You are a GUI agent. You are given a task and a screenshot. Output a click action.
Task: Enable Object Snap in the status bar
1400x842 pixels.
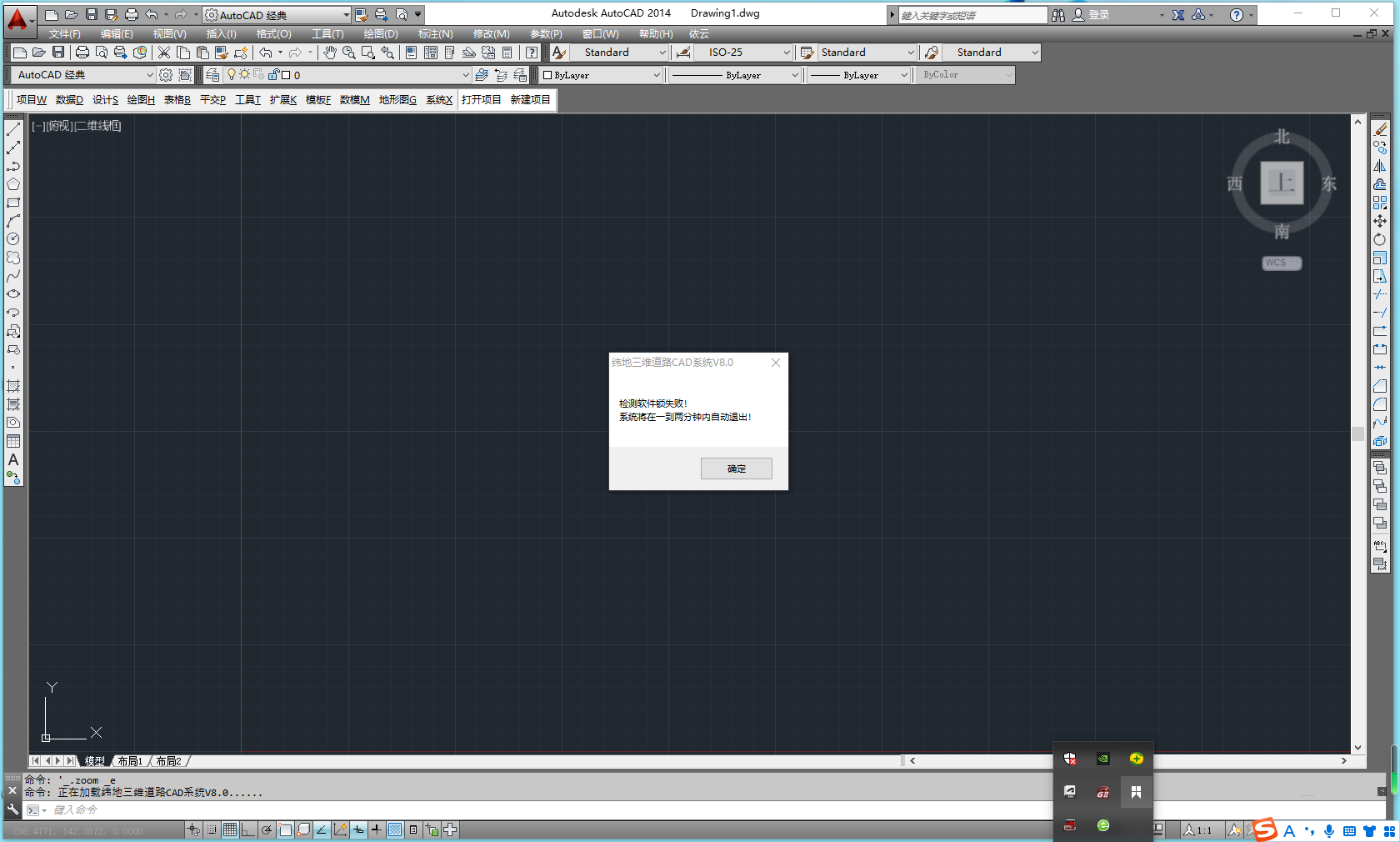tap(285, 829)
